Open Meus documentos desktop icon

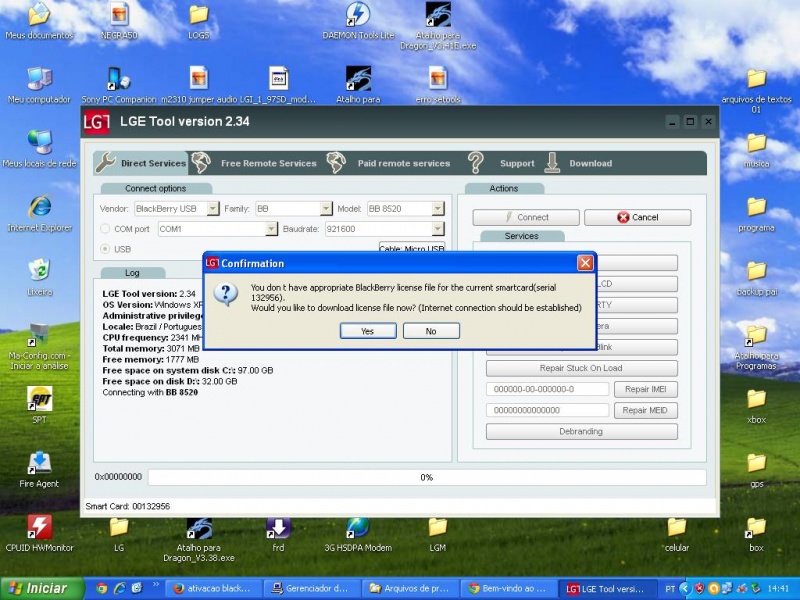tap(39, 21)
